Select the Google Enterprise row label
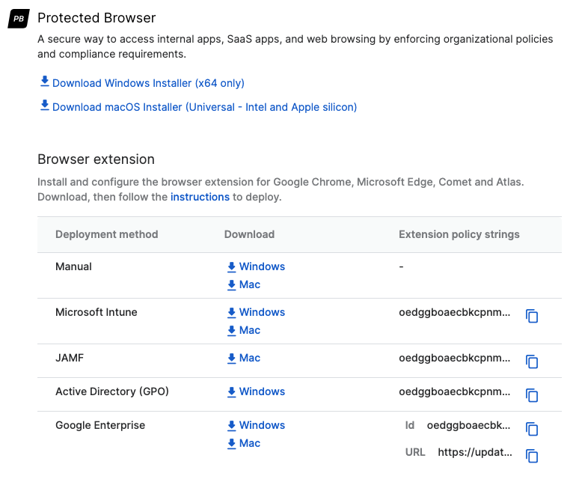This screenshot has height=479, width=576. [100, 425]
